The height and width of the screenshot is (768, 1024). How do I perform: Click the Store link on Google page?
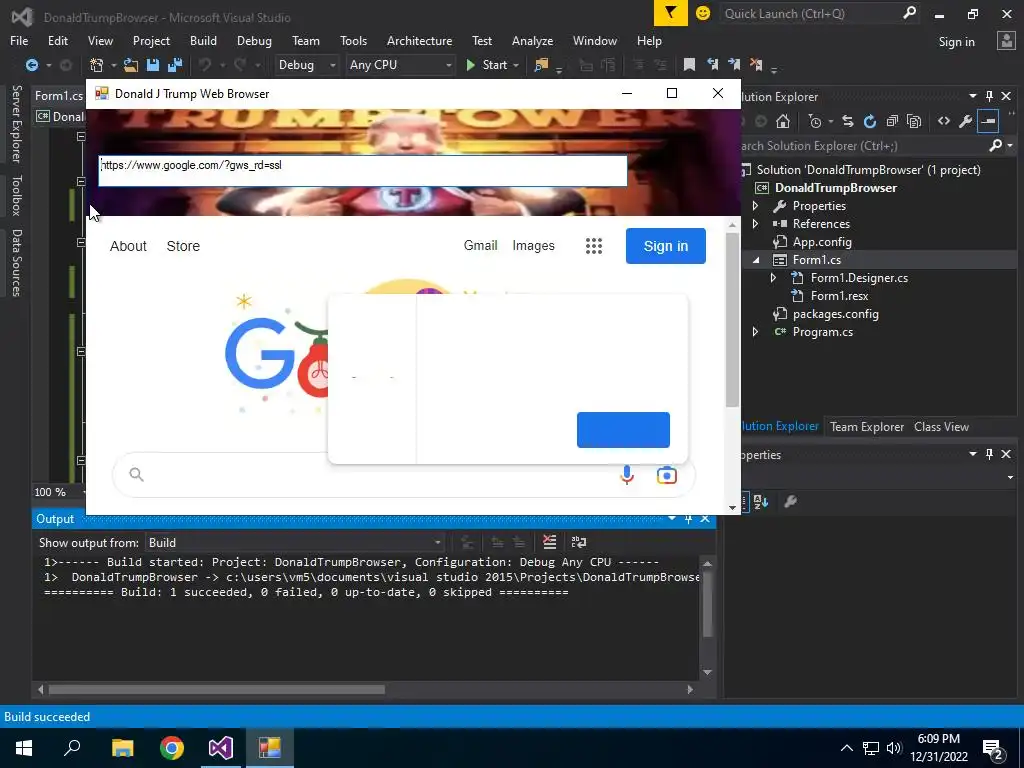tap(183, 246)
